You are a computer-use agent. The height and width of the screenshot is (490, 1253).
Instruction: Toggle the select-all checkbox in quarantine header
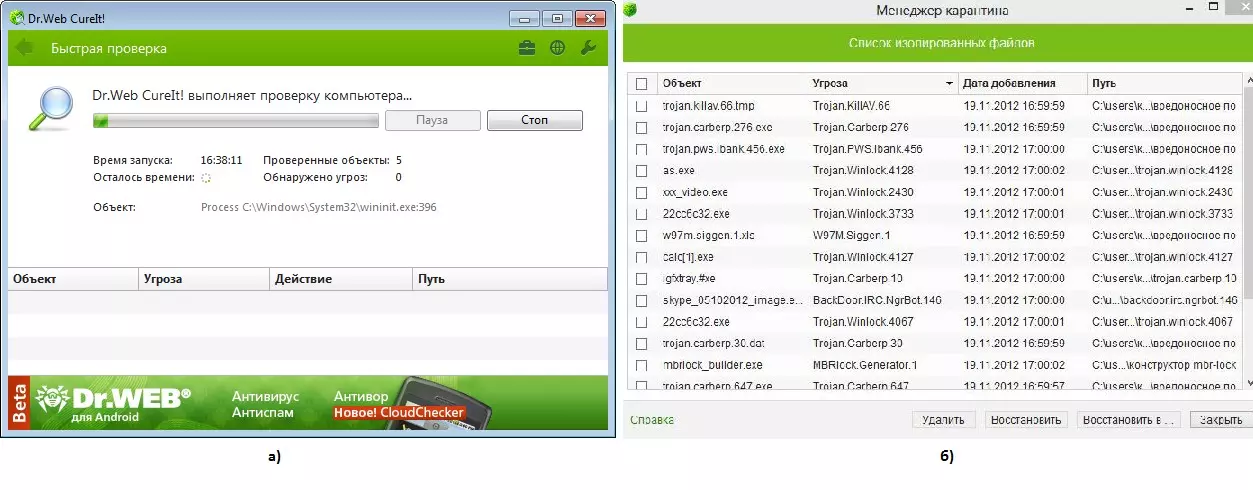pos(641,83)
